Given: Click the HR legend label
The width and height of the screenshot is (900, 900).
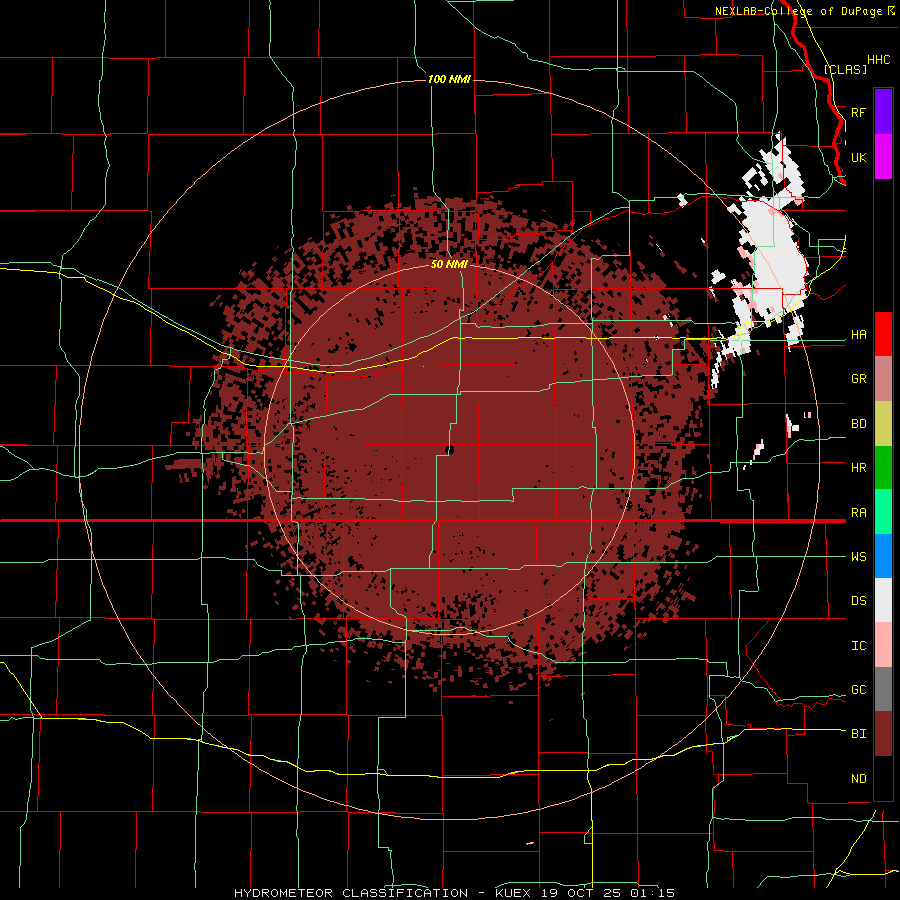Looking at the screenshot, I should [858, 468].
